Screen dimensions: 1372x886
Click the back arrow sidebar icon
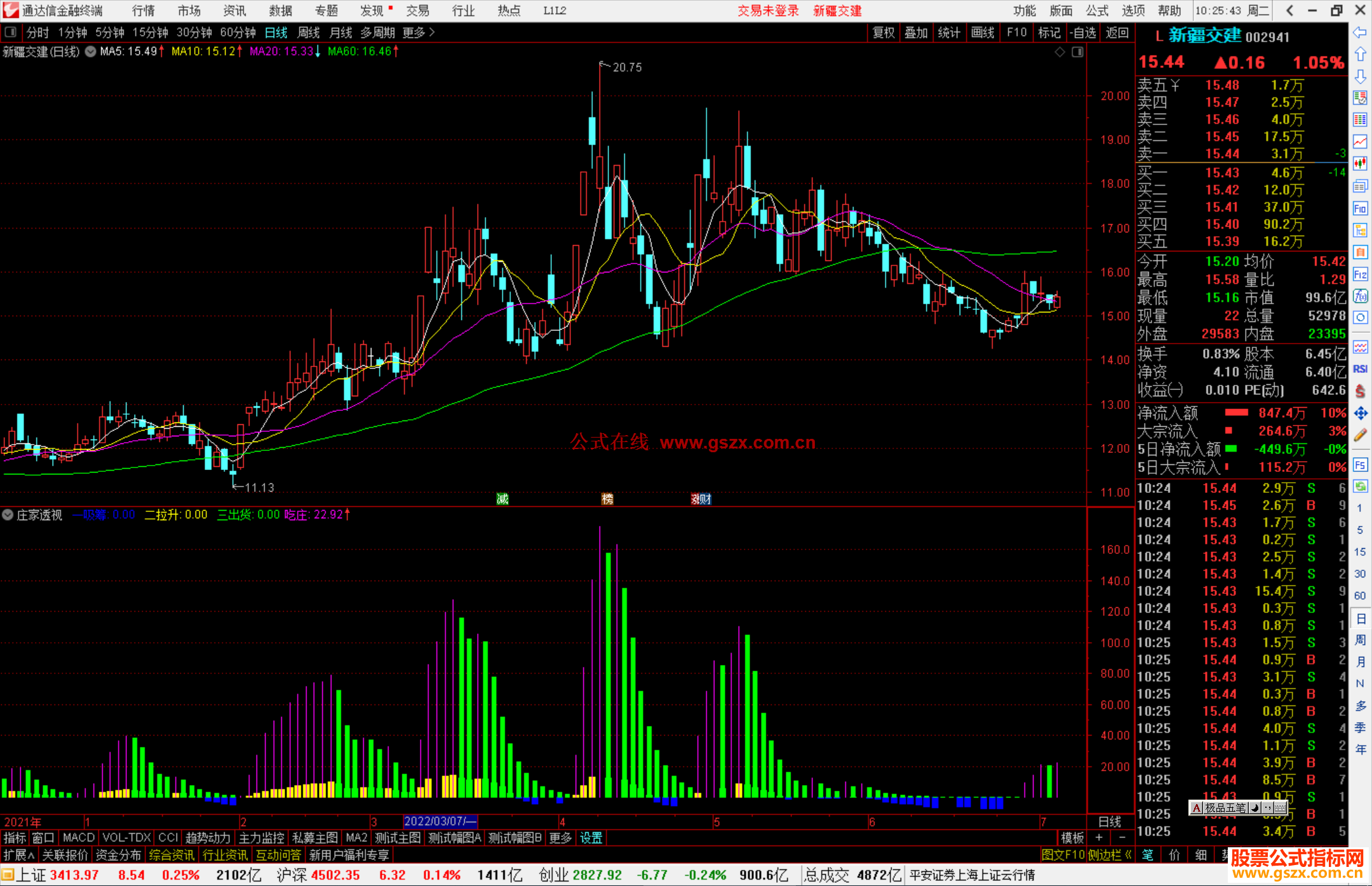click(x=1360, y=32)
